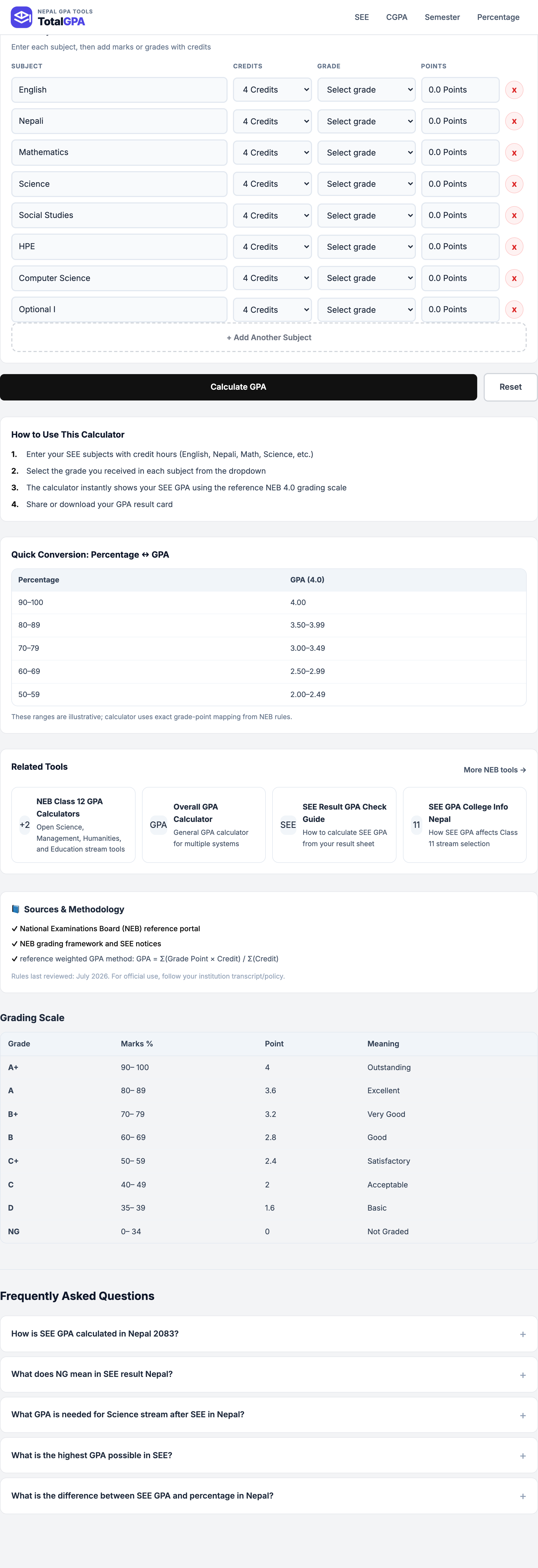Remove the Mathematics subject row
Screen dimensions: 538x1568
[x=514, y=153]
